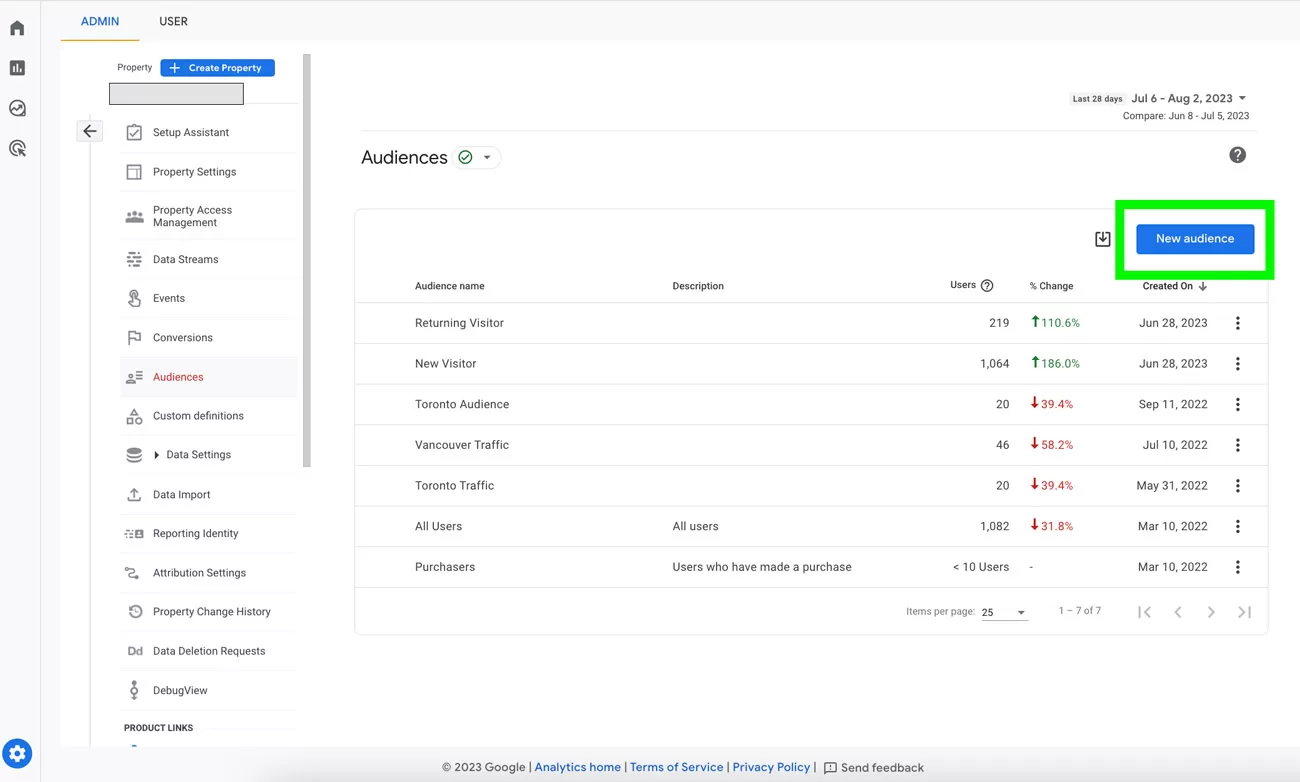1300x782 pixels.
Task: Click the Create Property button
Action: click(x=217, y=68)
